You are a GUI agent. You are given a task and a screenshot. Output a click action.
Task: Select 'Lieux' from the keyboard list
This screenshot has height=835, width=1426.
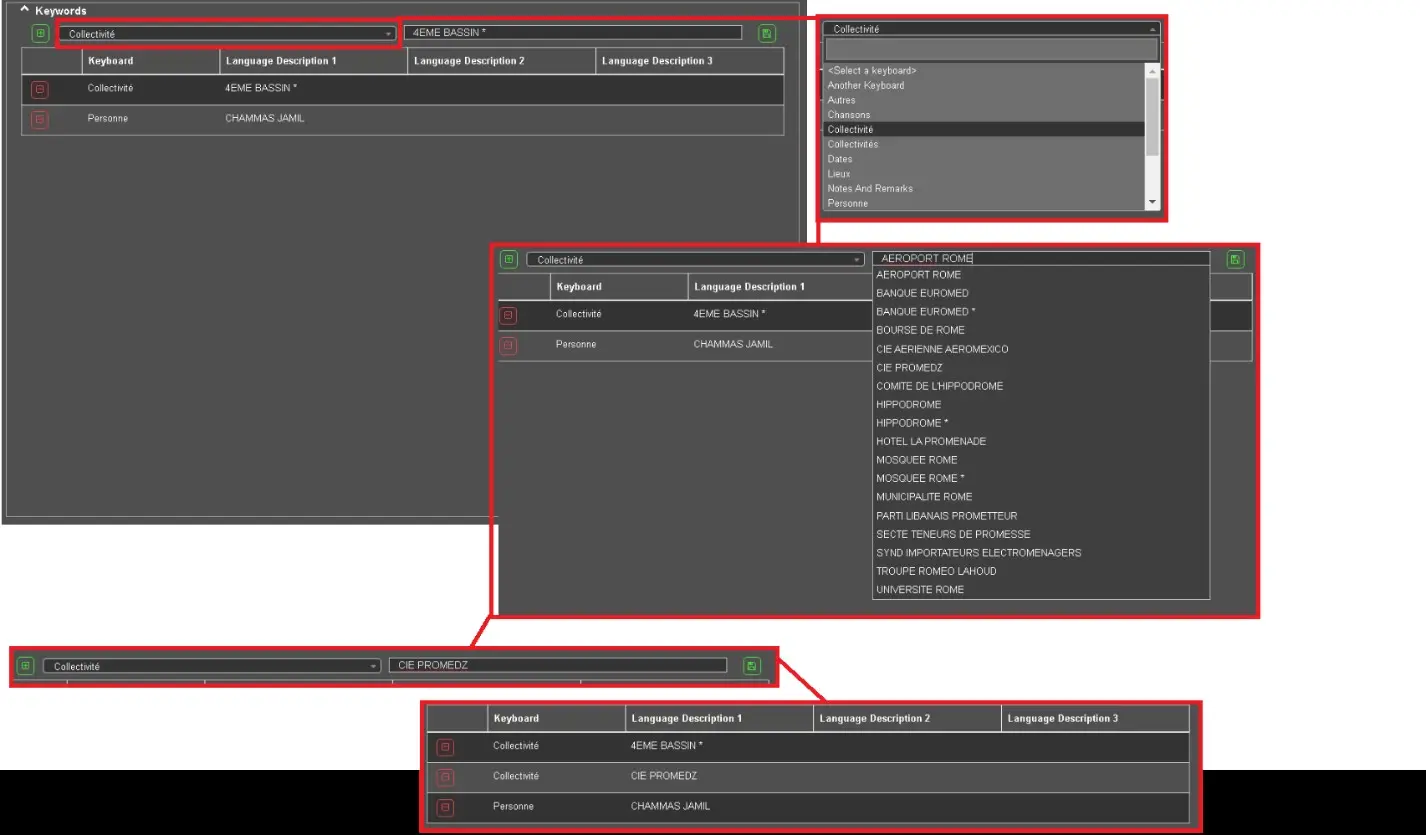click(x=838, y=174)
